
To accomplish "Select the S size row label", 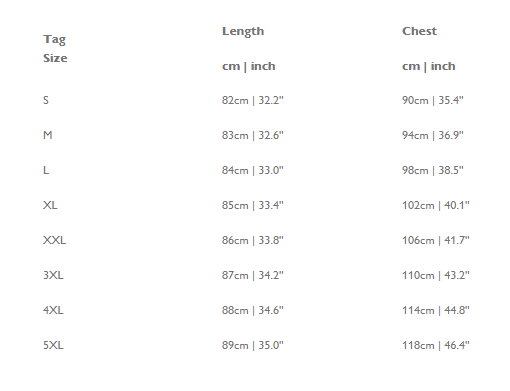I will (46, 100).
